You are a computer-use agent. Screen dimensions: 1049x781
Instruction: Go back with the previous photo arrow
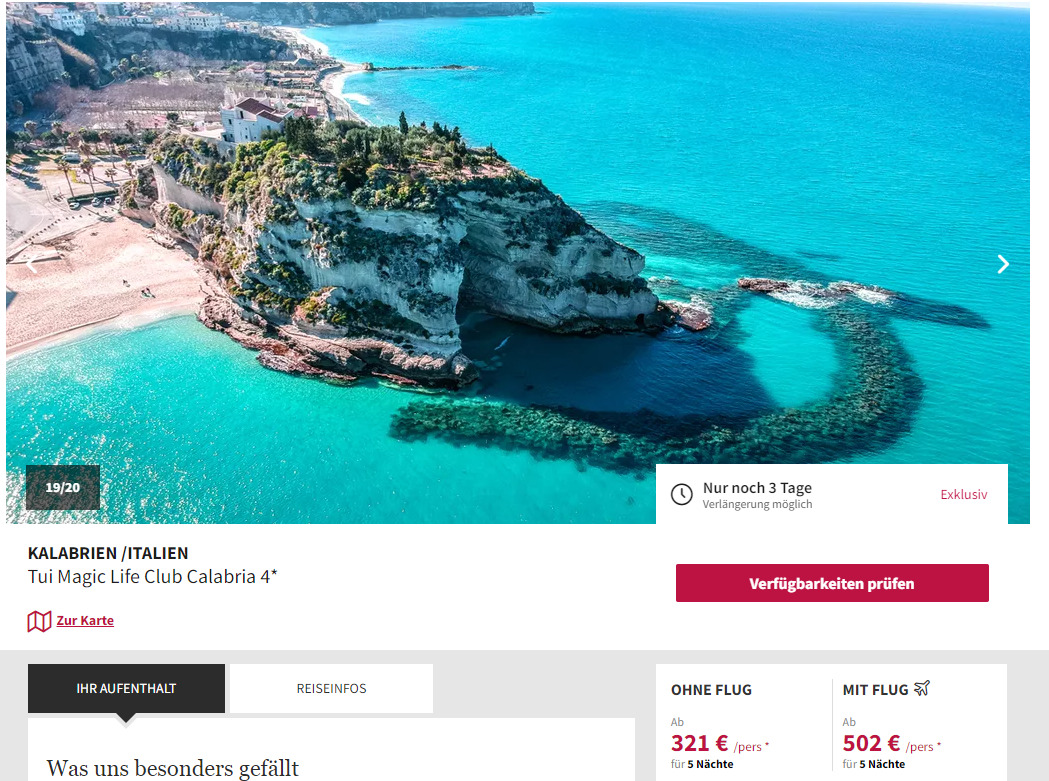click(x=32, y=264)
